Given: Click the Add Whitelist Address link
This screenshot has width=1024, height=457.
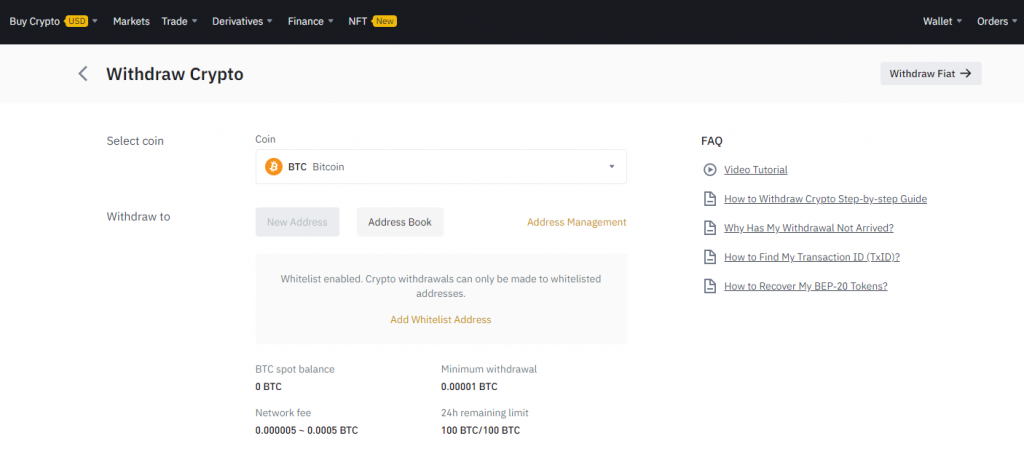Looking at the screenshot, I should [x=441, y=320].
